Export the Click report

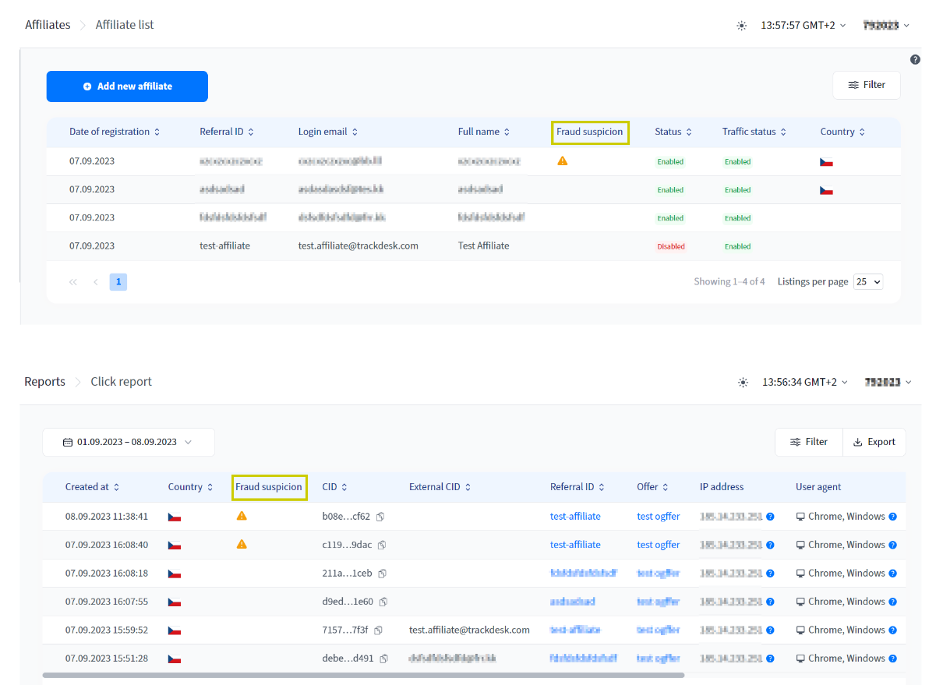point(874,442)
